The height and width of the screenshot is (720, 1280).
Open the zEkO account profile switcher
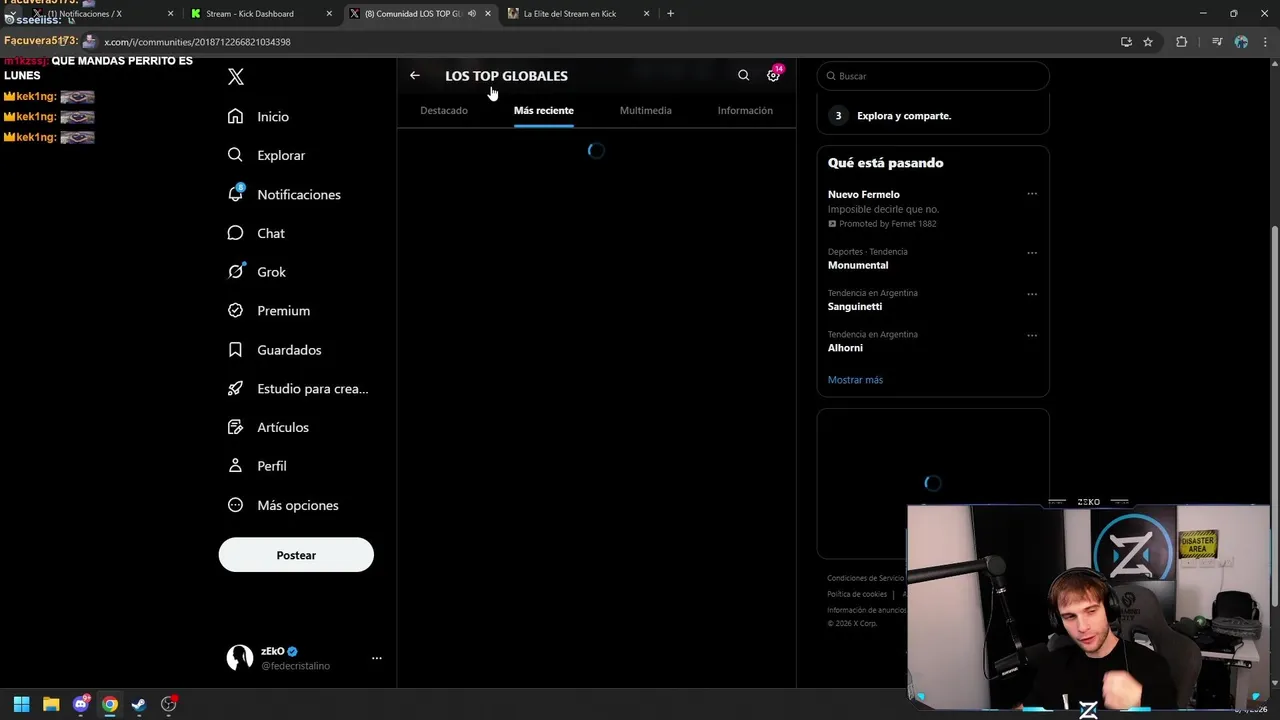click(x=296, y=658)
